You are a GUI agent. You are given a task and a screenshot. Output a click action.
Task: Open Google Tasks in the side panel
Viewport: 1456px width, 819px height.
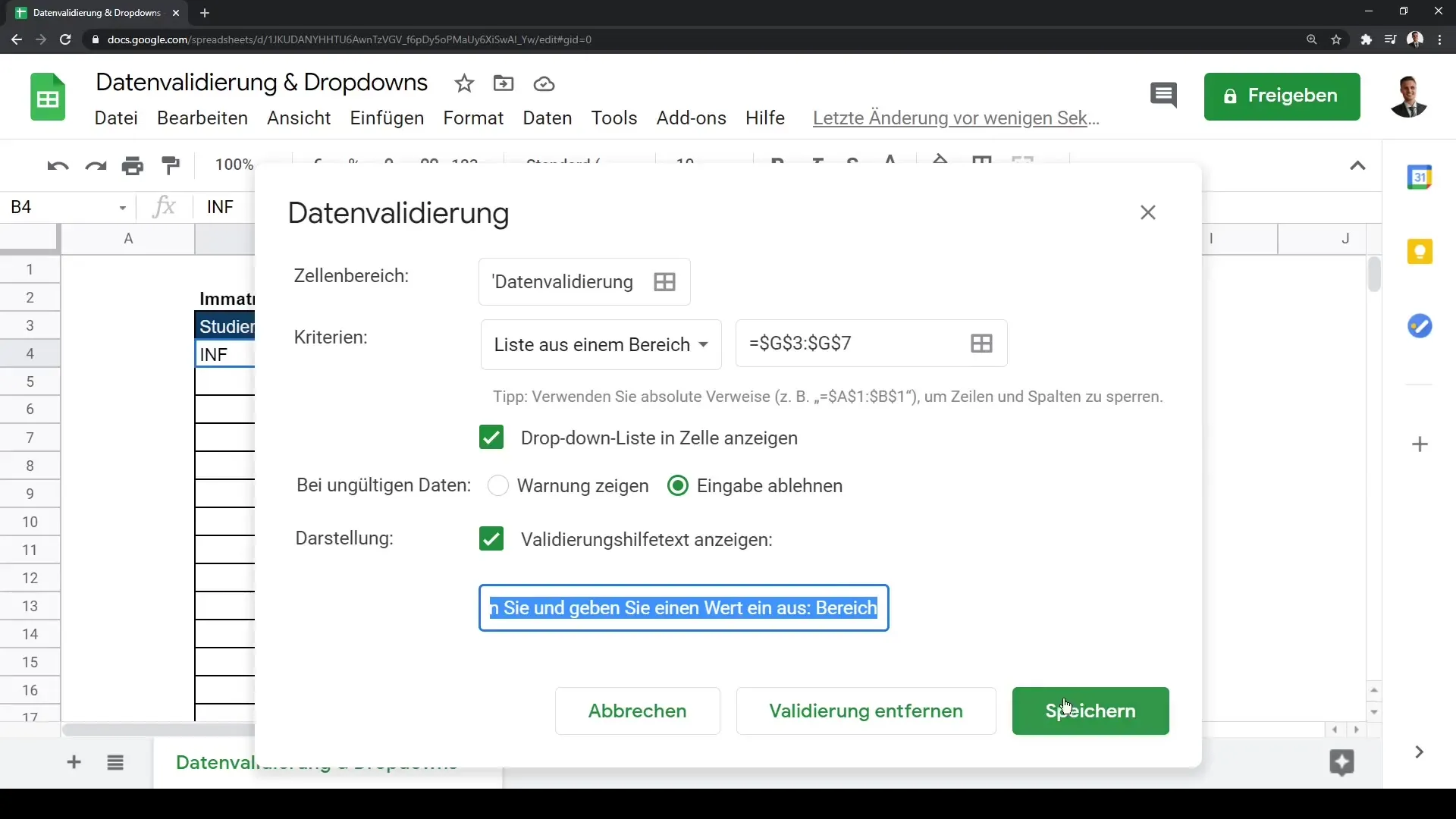[x=1420, y=326]
